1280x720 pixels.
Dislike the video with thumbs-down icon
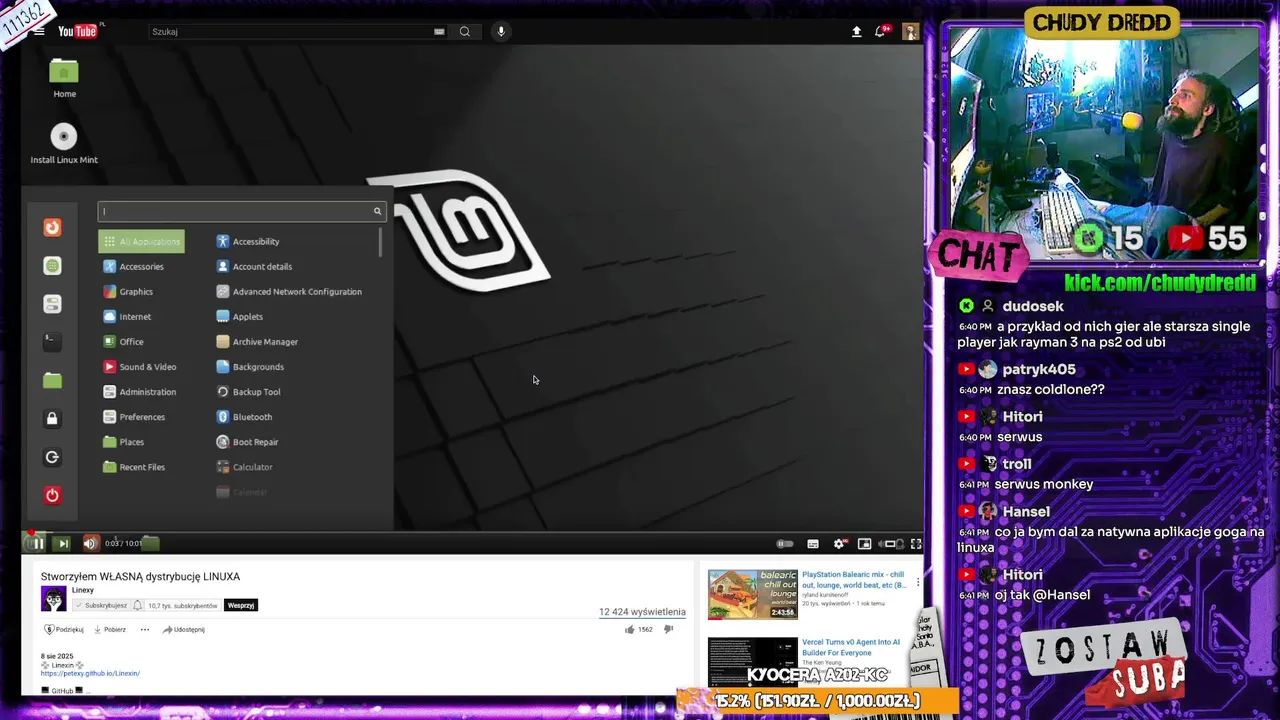pos(669,629)
